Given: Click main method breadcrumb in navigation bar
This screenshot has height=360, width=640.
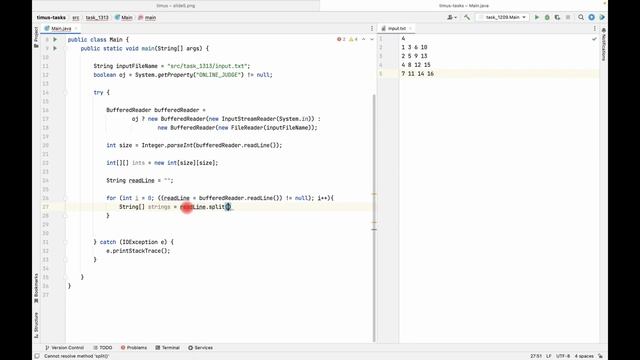Looking at the screenshot, I should (x=147, y=18).
